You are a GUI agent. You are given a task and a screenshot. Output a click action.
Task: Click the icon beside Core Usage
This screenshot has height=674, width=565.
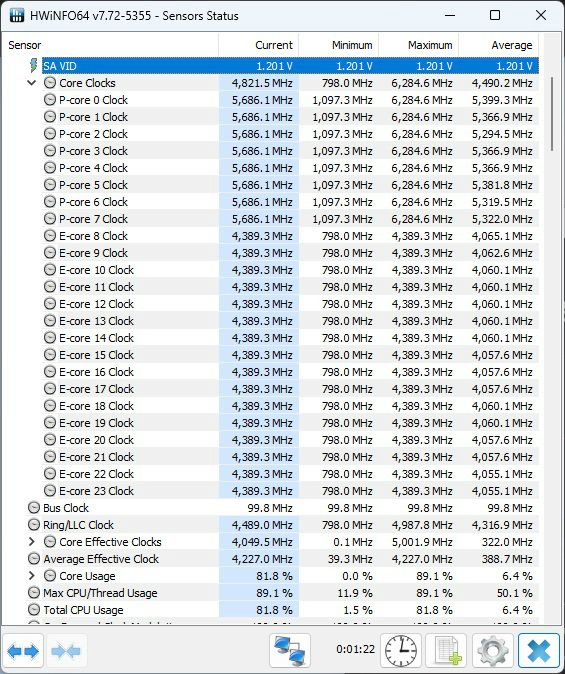[50, 576]
